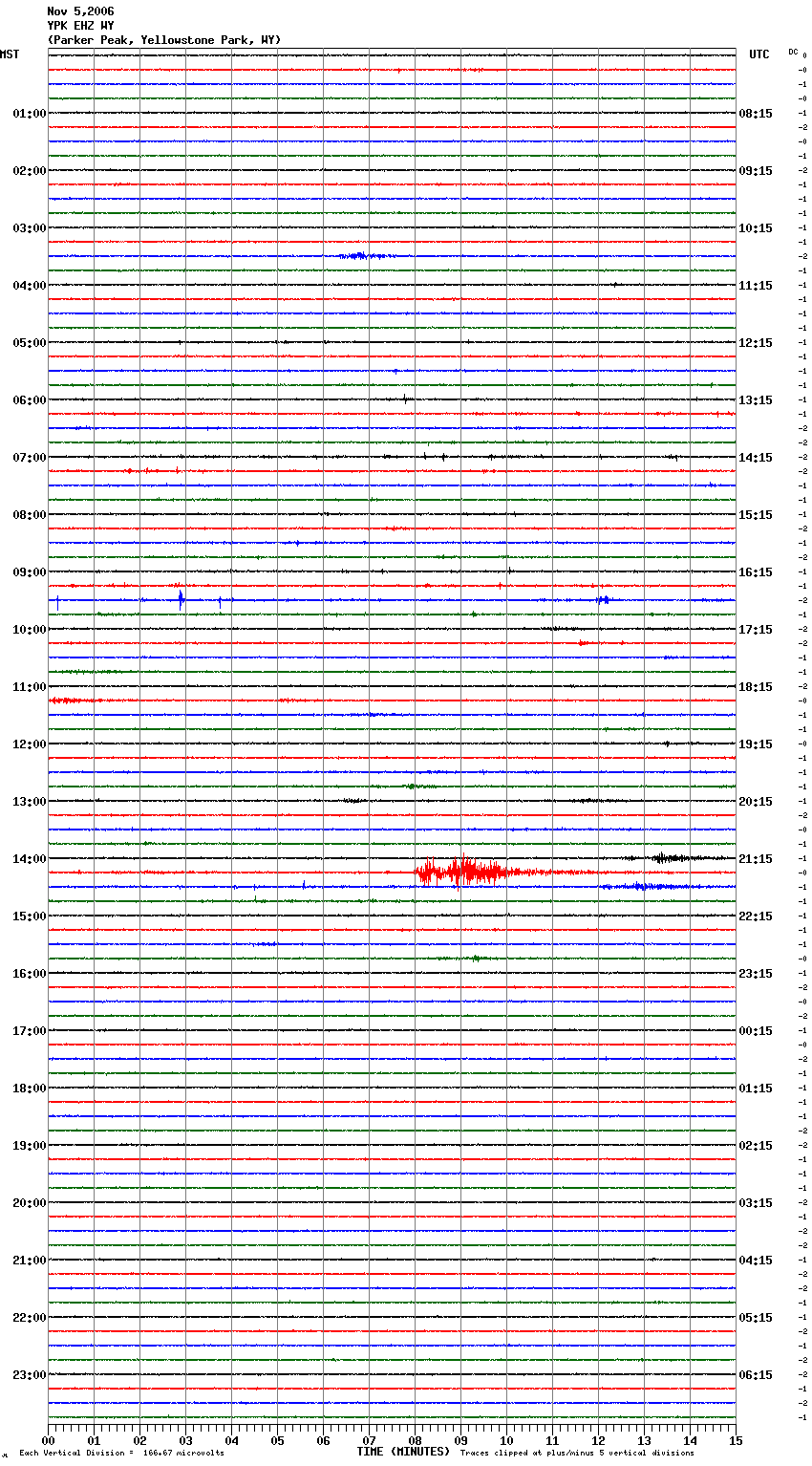Click the 00:15 UTC time label

pyautogui.click(x=756, y=1031)
